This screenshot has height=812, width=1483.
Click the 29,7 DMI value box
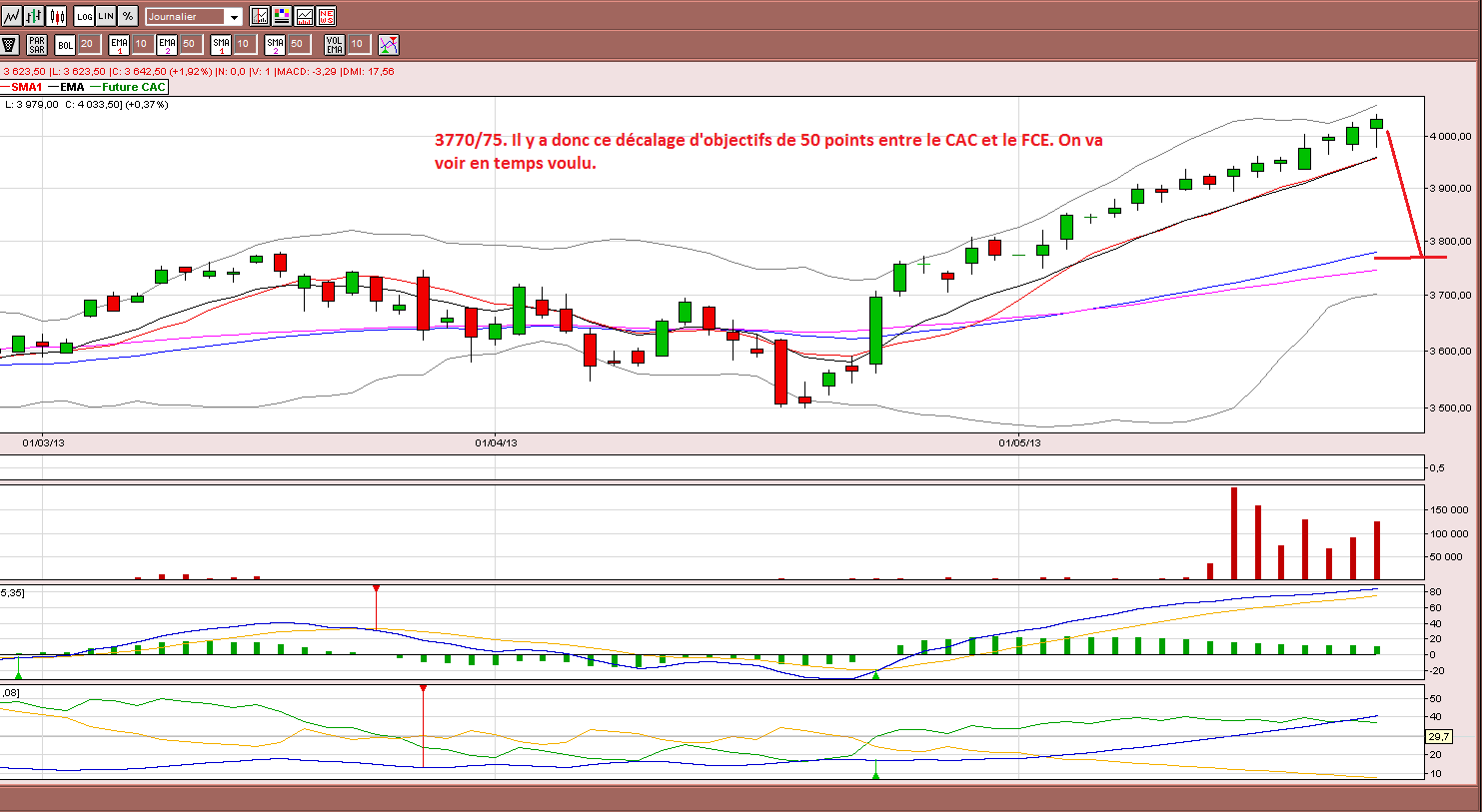(x=1439, y=736)
